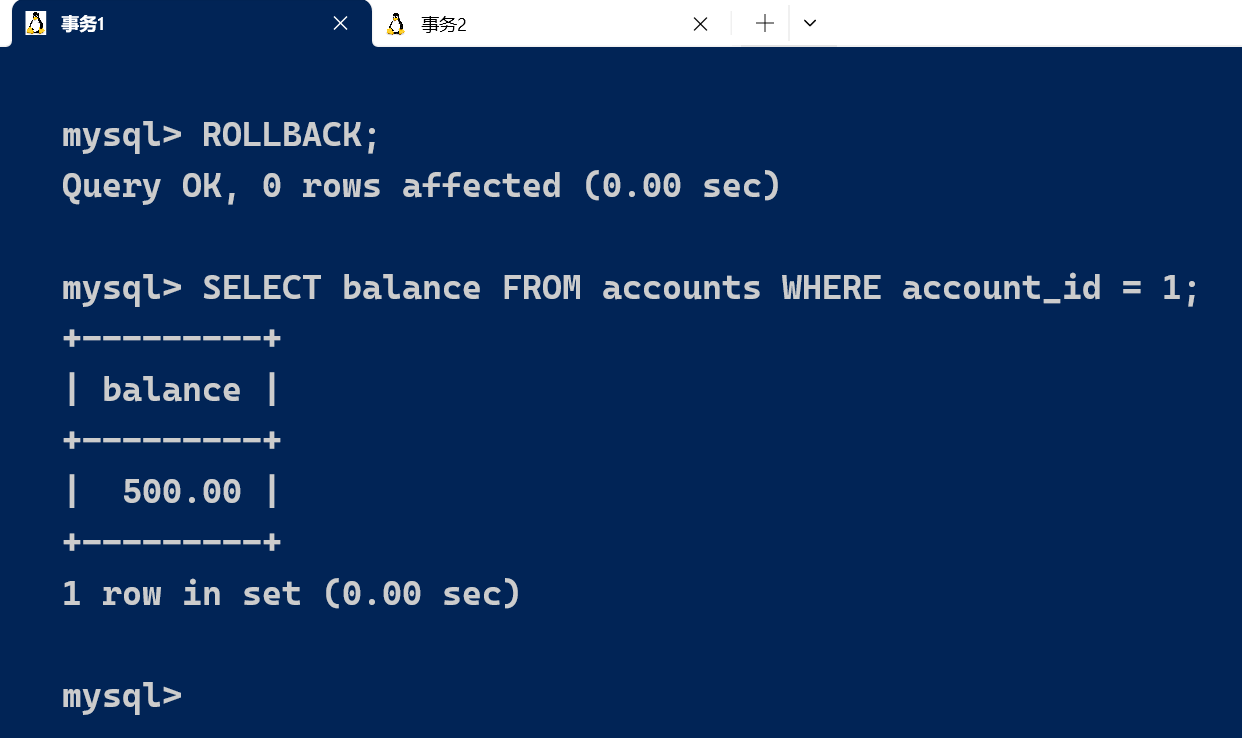The width and height of the screenshot is (1242, 738).
Task: Click the balance column header
Action: [171, 390]
